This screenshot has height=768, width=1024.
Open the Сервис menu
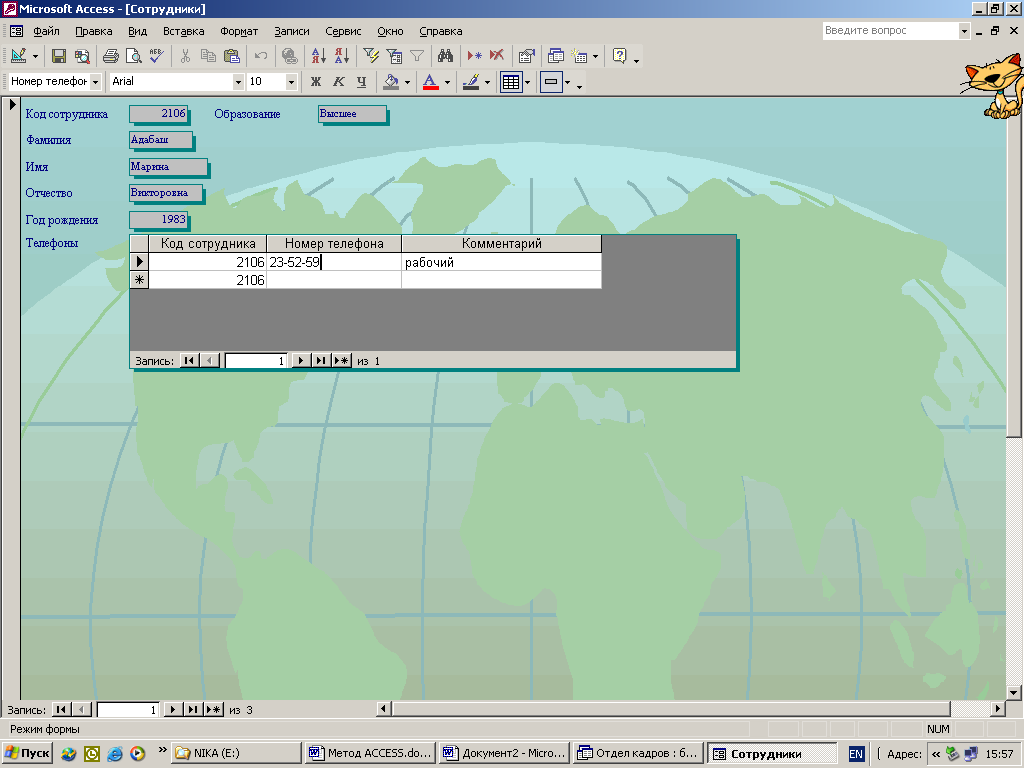coord(344,31)
